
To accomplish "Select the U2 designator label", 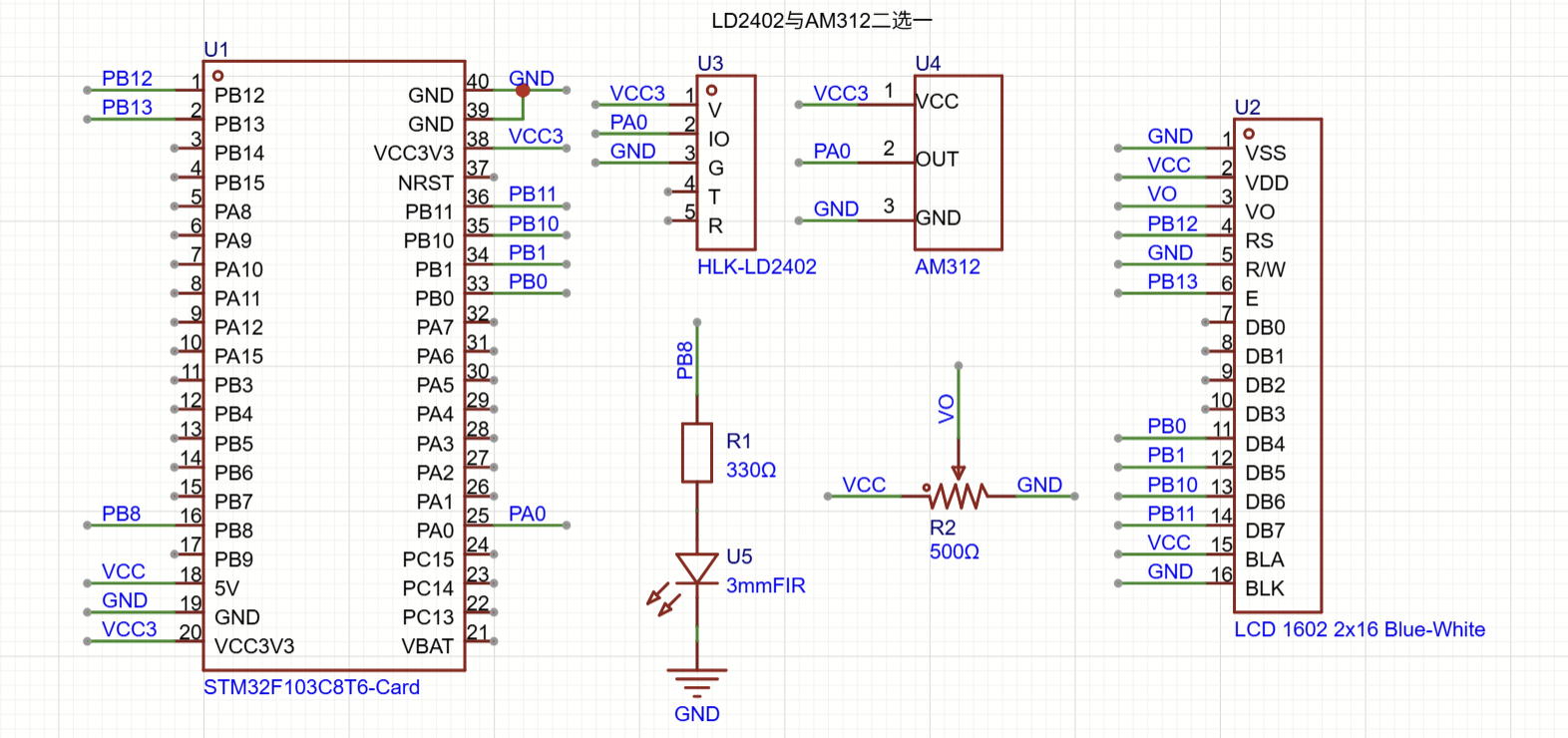I will point(1247,107).
